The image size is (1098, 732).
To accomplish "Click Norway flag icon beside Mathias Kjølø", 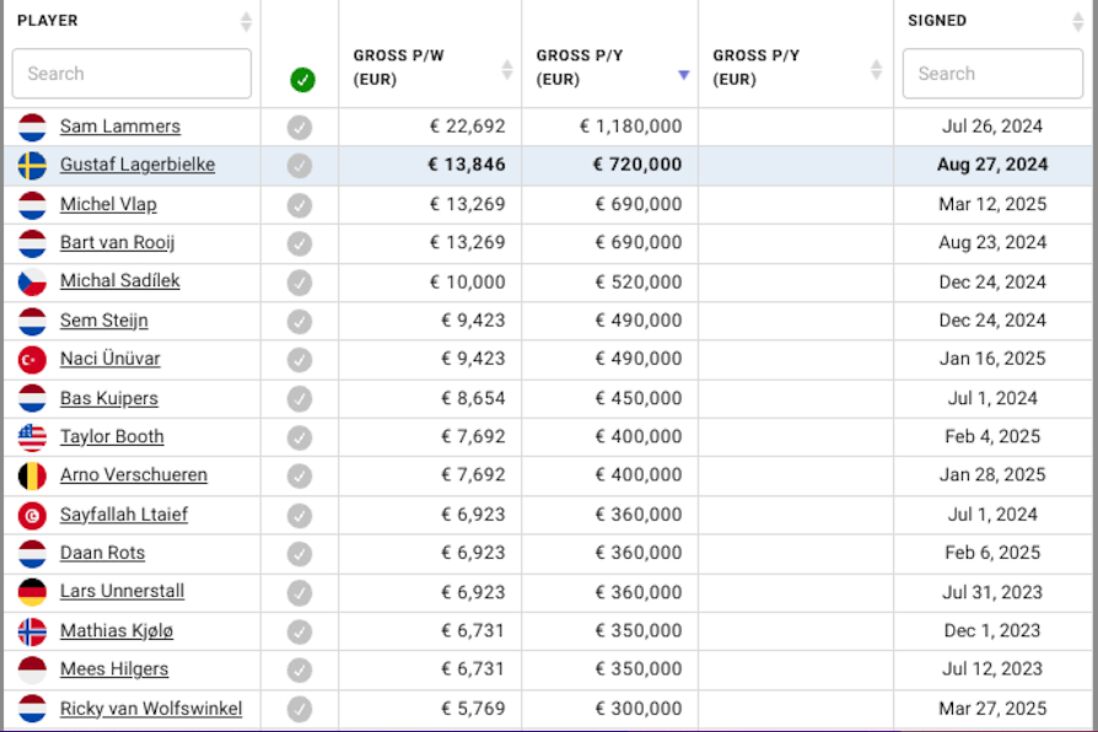I will pos(32,631).
